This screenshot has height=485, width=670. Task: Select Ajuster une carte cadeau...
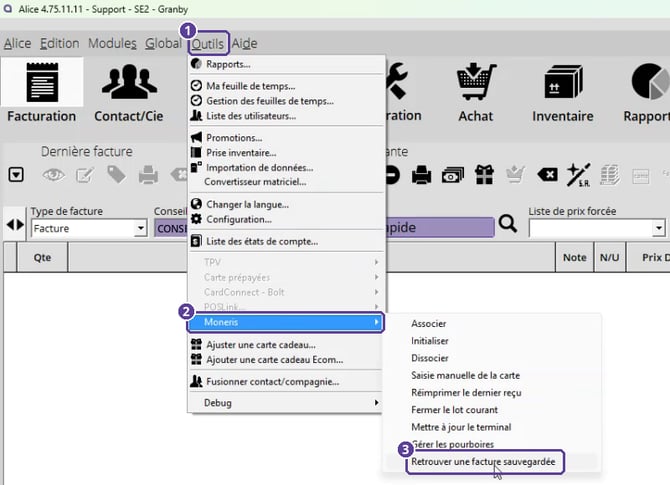[x=285, y=345]
